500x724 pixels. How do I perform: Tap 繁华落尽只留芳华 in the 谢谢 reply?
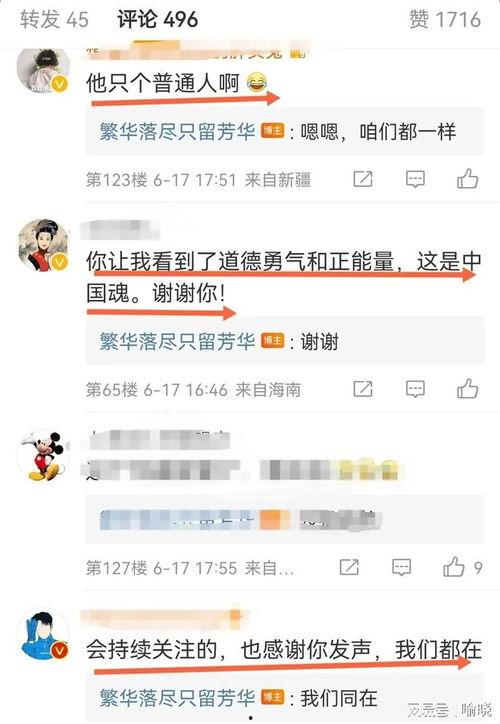click(x=177, y=342)
